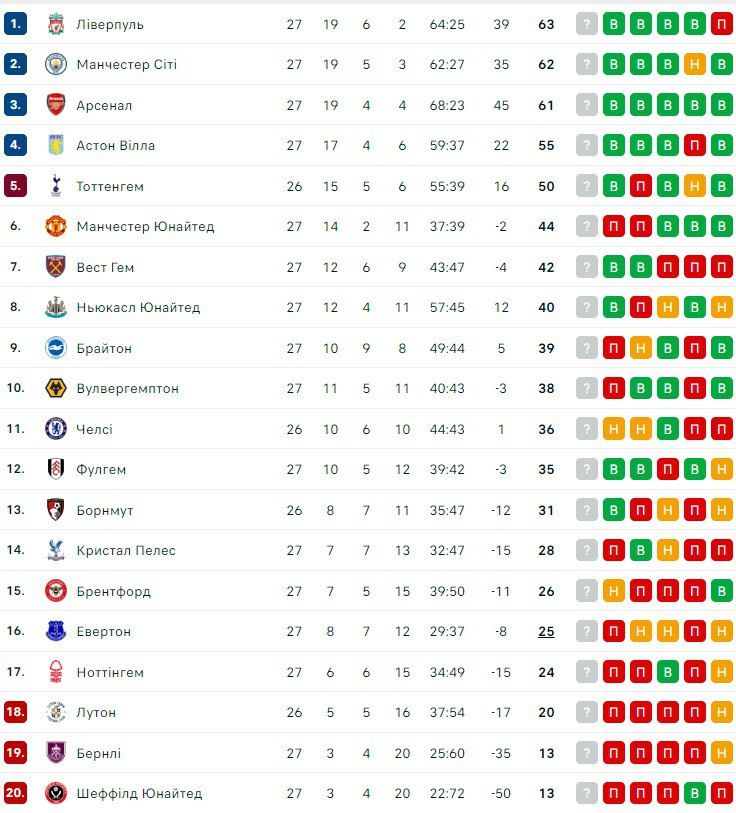Click the gray question mark in Лутон row
Viewport: 736px width, 813px height.
coord(587,712)
